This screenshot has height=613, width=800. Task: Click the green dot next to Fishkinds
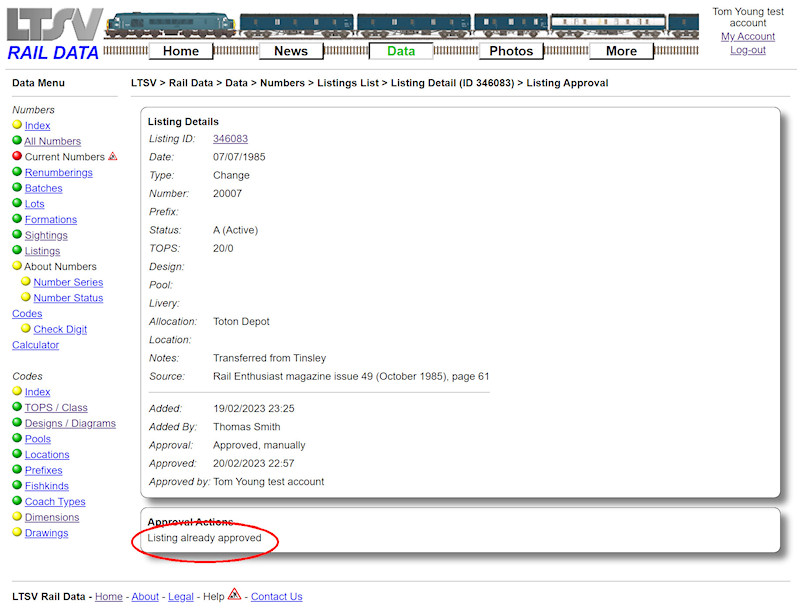[x=18, y=486]
